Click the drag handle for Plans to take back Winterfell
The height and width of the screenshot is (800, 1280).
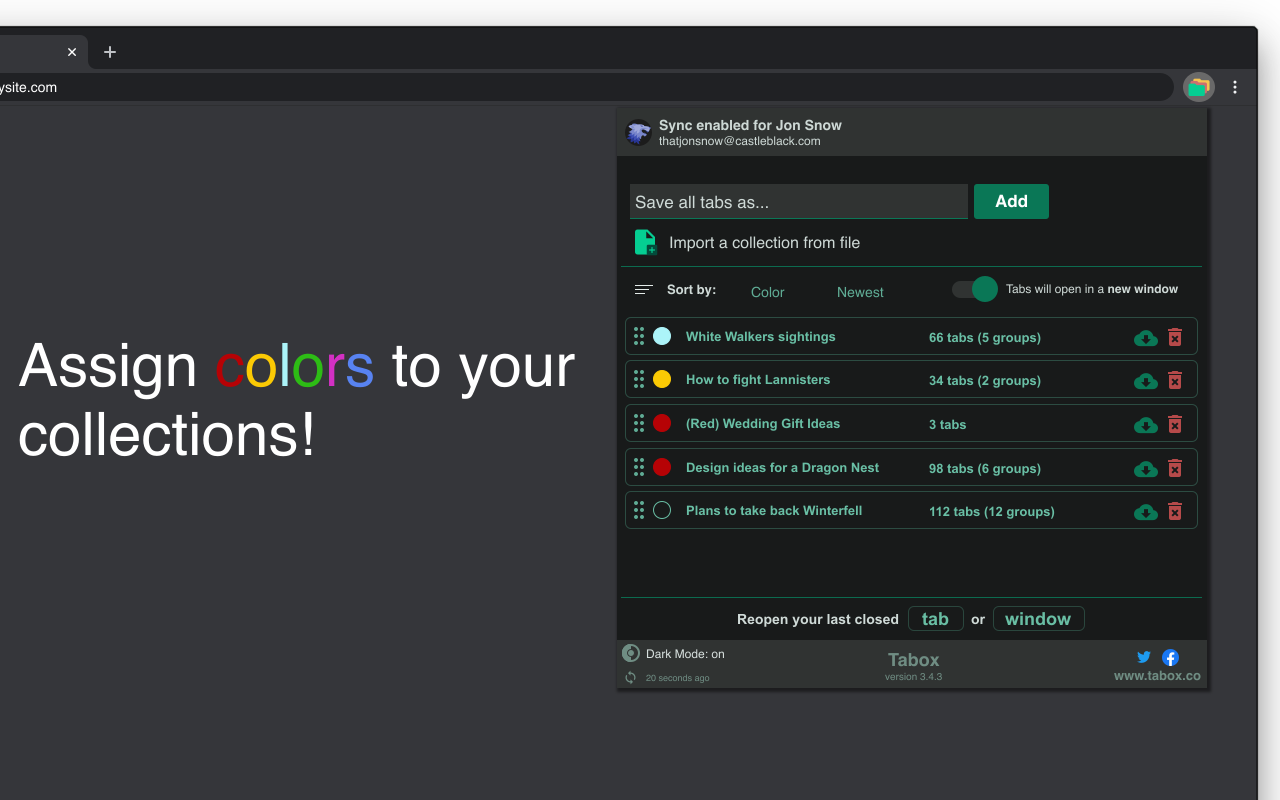[x=639, y=510]
